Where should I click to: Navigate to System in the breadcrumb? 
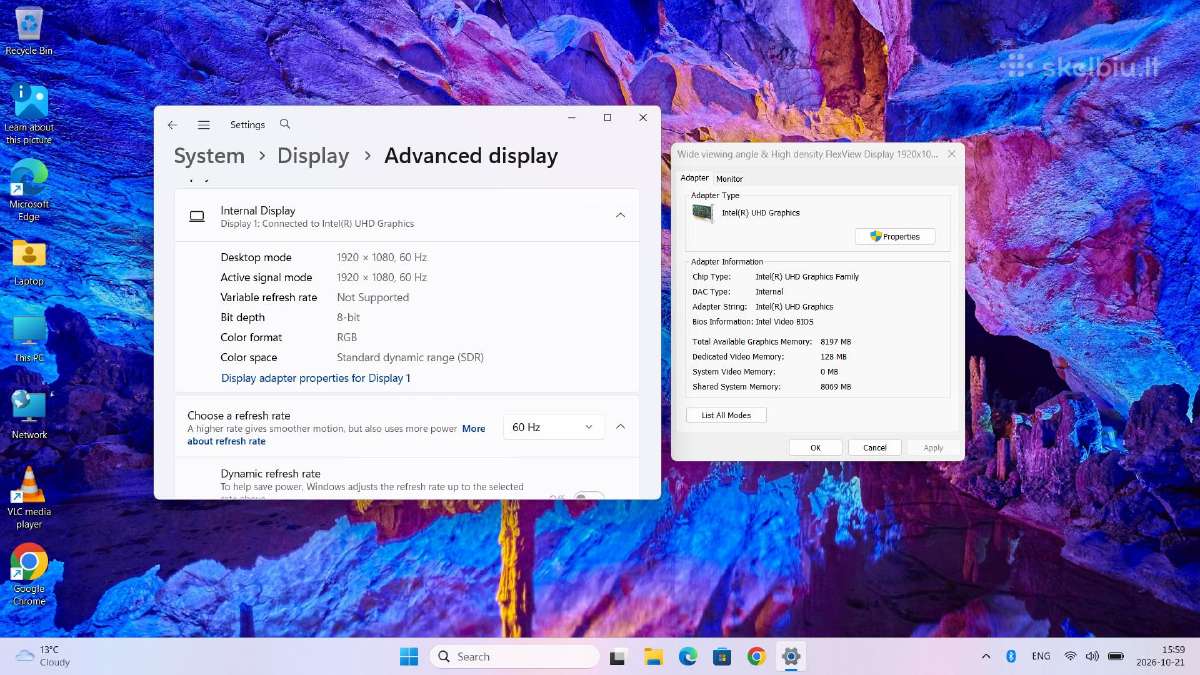coord(209,156)
